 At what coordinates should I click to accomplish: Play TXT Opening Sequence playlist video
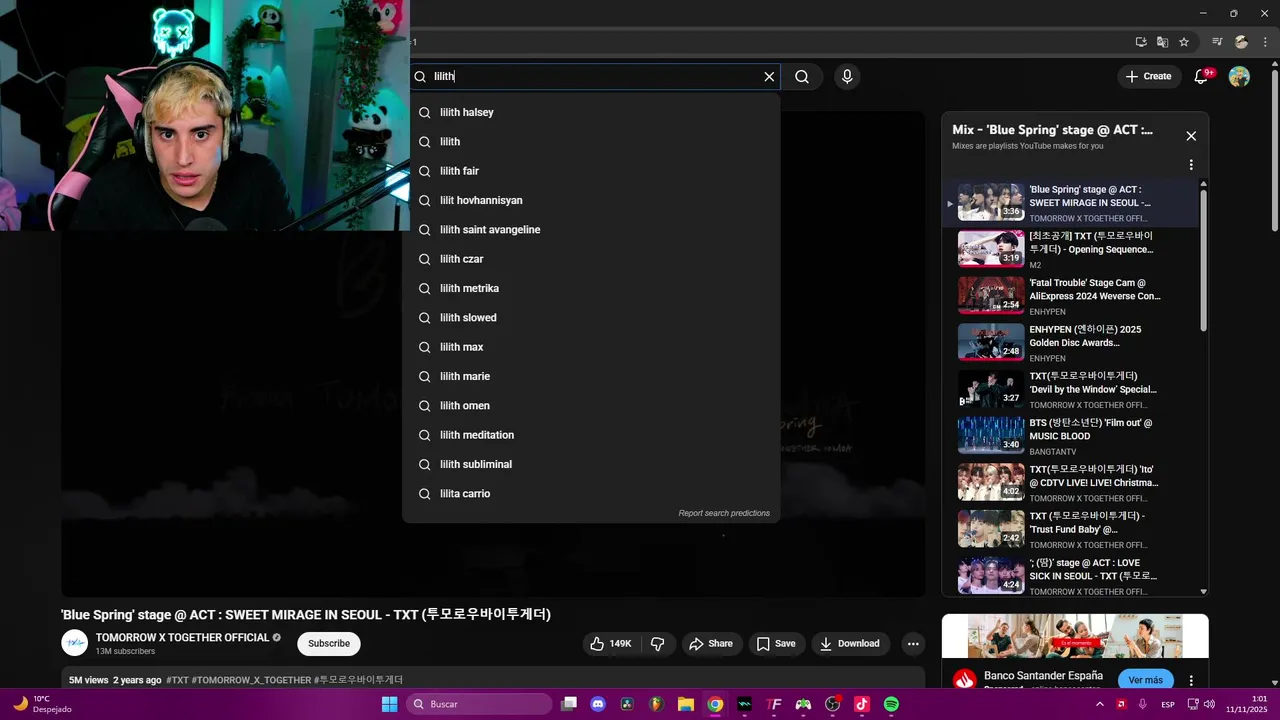coord(1070,249)
